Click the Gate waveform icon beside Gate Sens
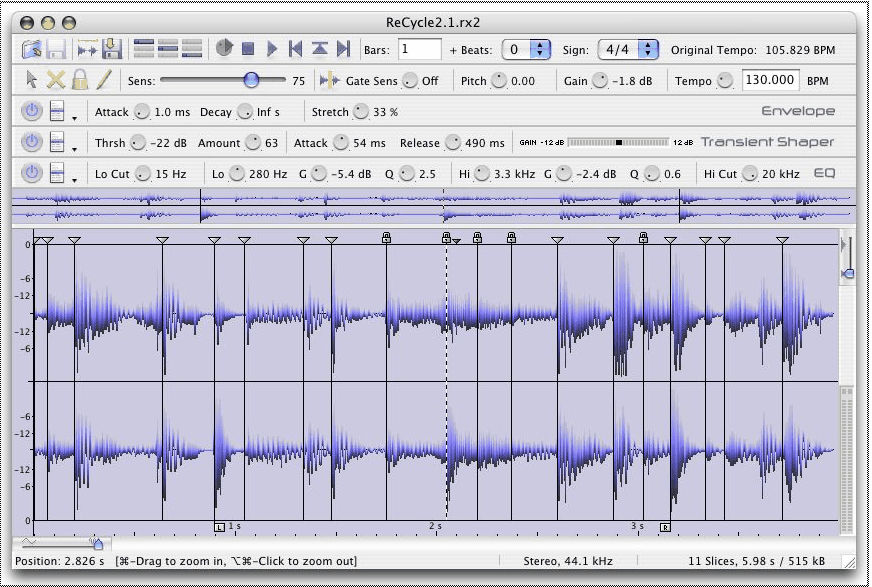 329,81
